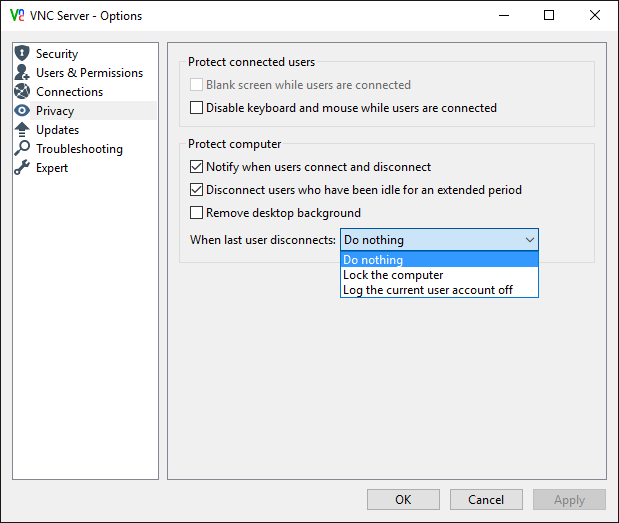Collapse the When last user disconnects dropdown
Viewport: 619px width, 523px height.
pyautogui.click(x=529, y=240)
